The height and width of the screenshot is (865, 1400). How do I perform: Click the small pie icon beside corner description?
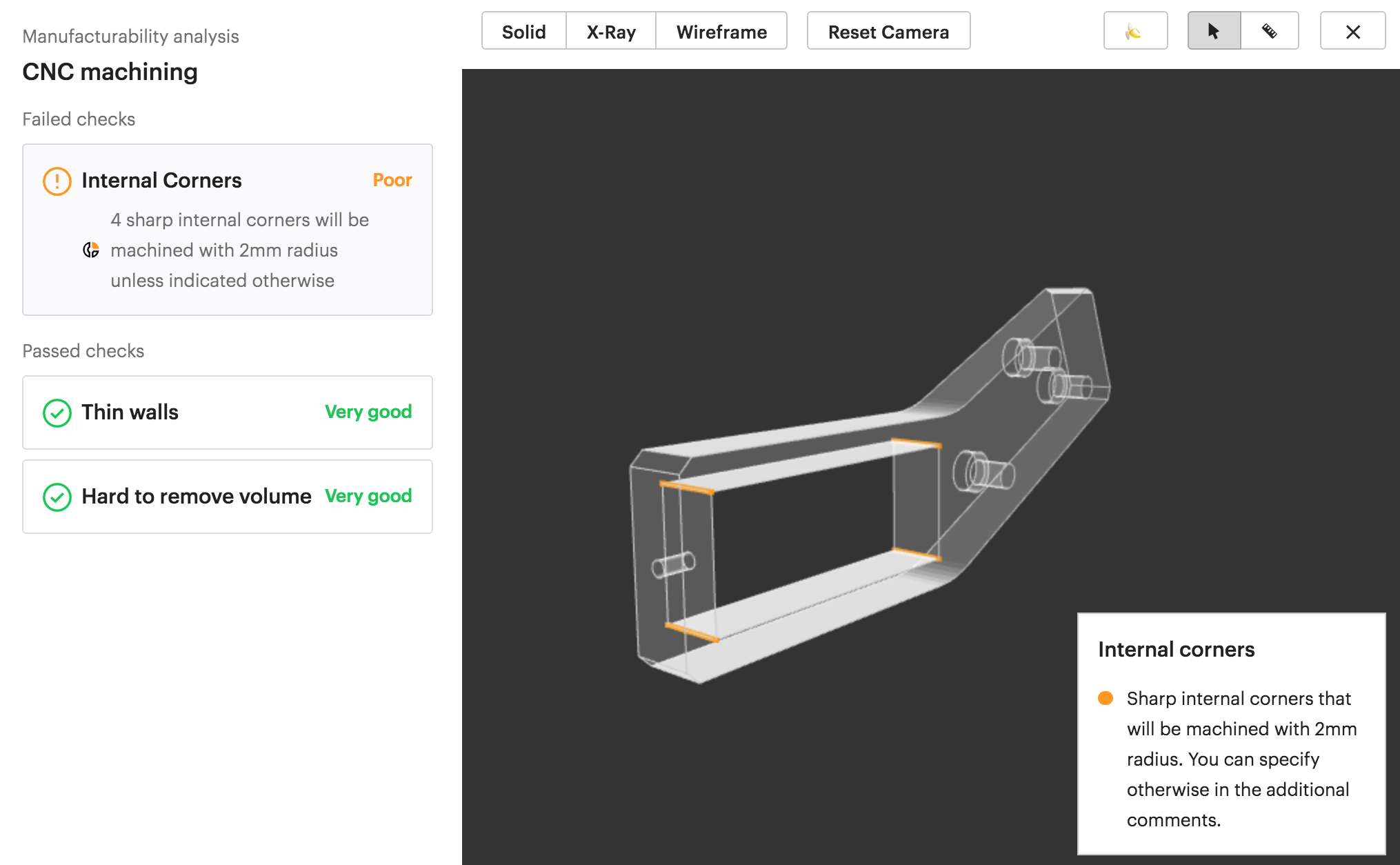point(91,250)
